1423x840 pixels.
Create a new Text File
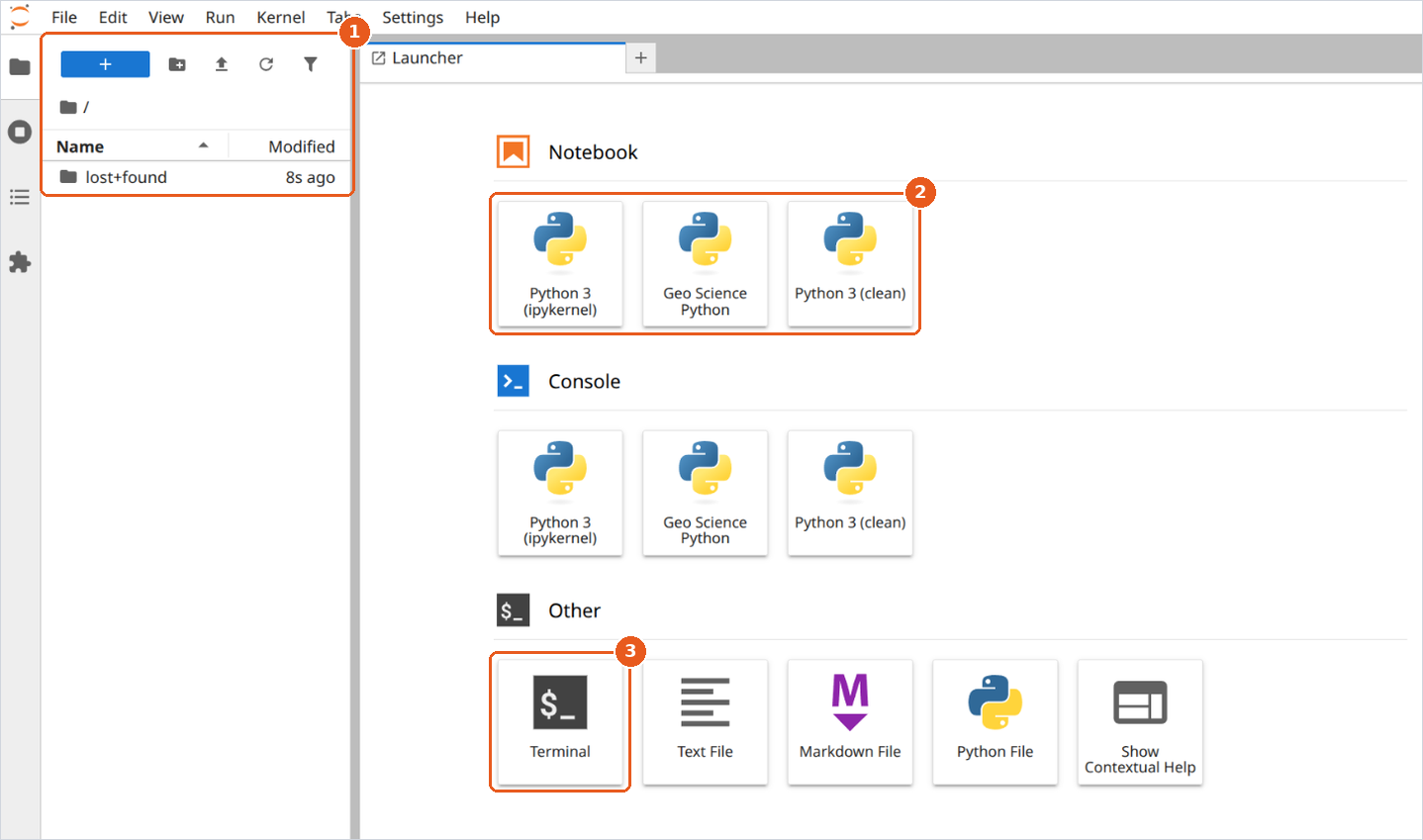(x=706, y=722)
